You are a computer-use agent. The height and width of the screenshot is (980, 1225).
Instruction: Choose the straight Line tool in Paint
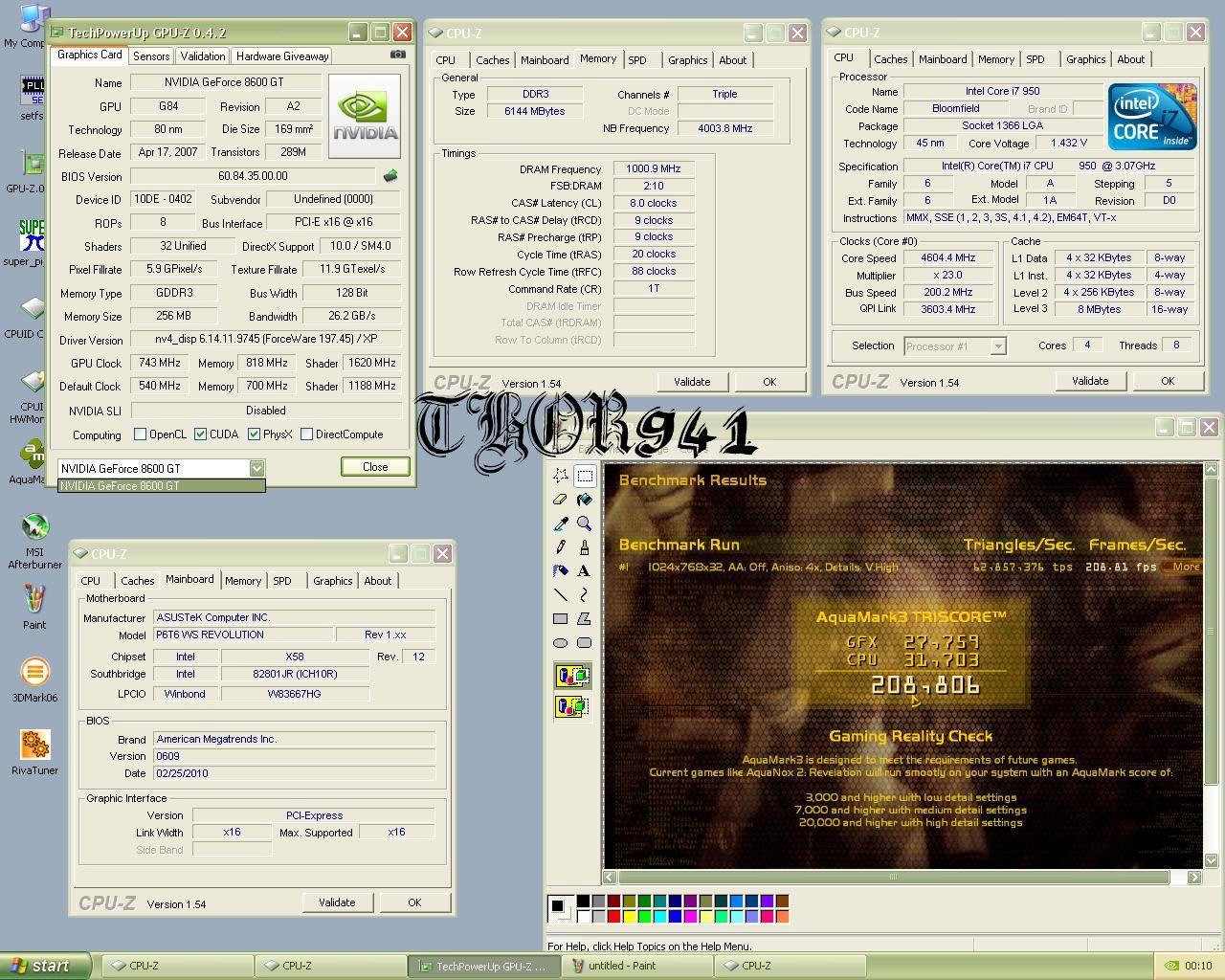(561, 595)
